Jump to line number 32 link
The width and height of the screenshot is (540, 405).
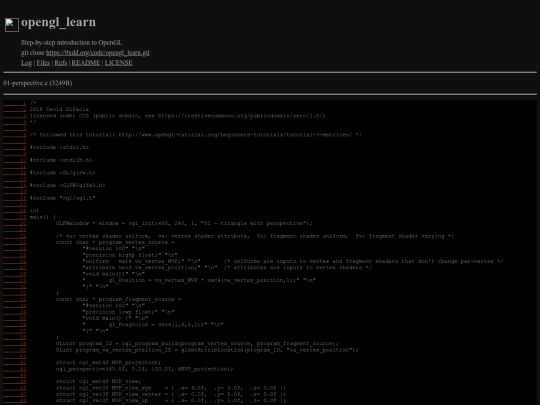pos(15,299)
